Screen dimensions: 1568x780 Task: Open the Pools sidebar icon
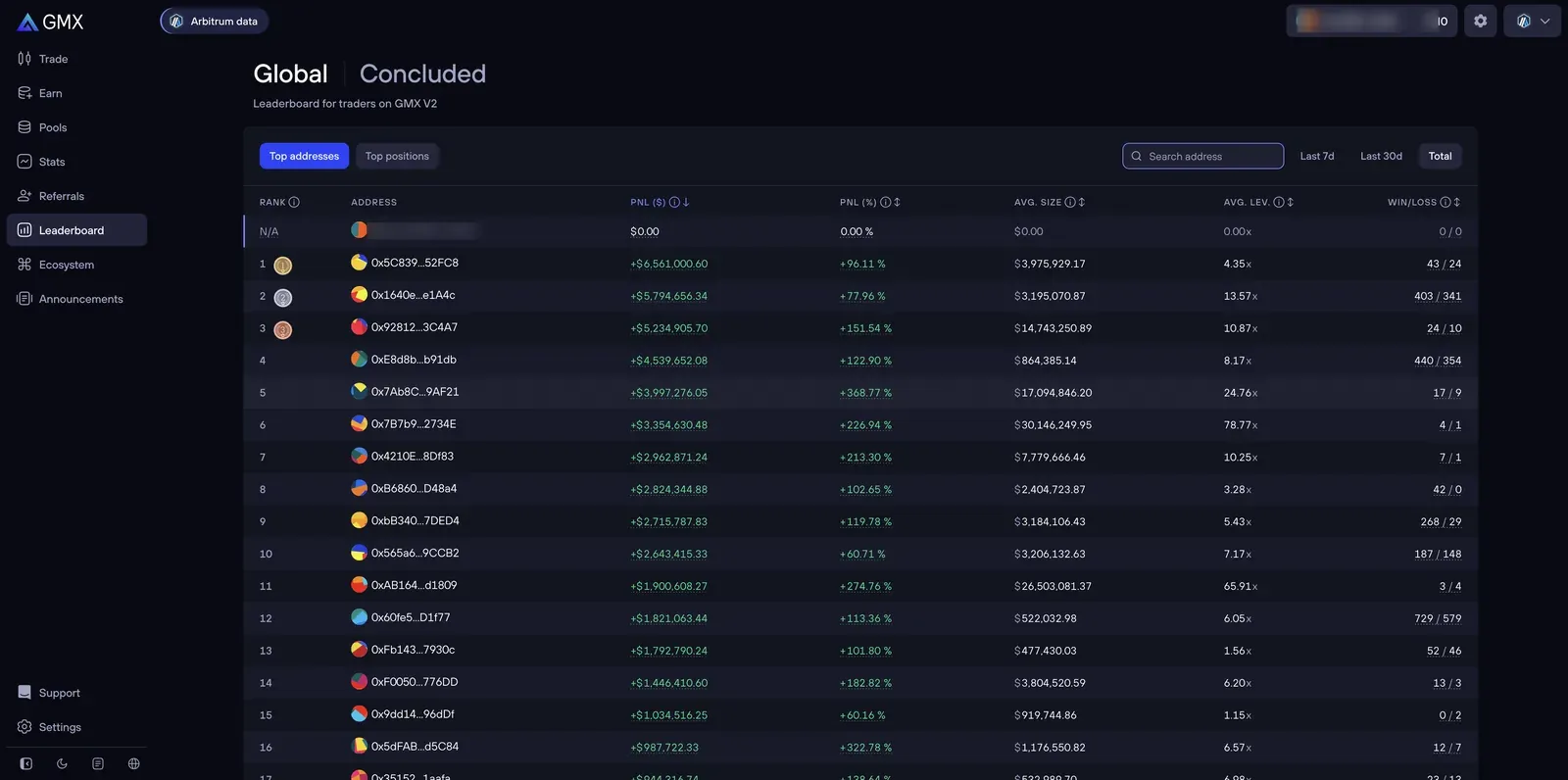(24, 127)
